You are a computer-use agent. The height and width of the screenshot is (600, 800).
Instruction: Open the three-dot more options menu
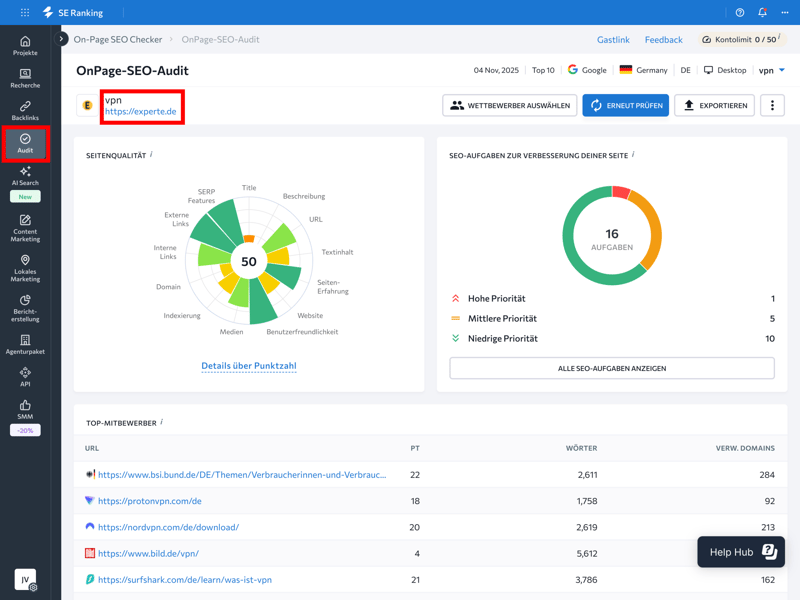point(772,105)
